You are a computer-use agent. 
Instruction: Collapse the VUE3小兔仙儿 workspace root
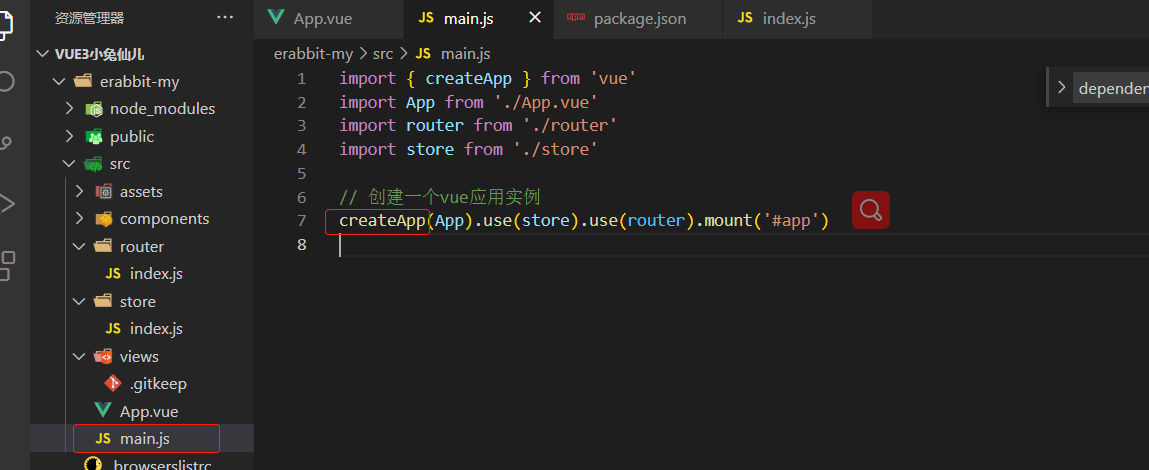43,54
